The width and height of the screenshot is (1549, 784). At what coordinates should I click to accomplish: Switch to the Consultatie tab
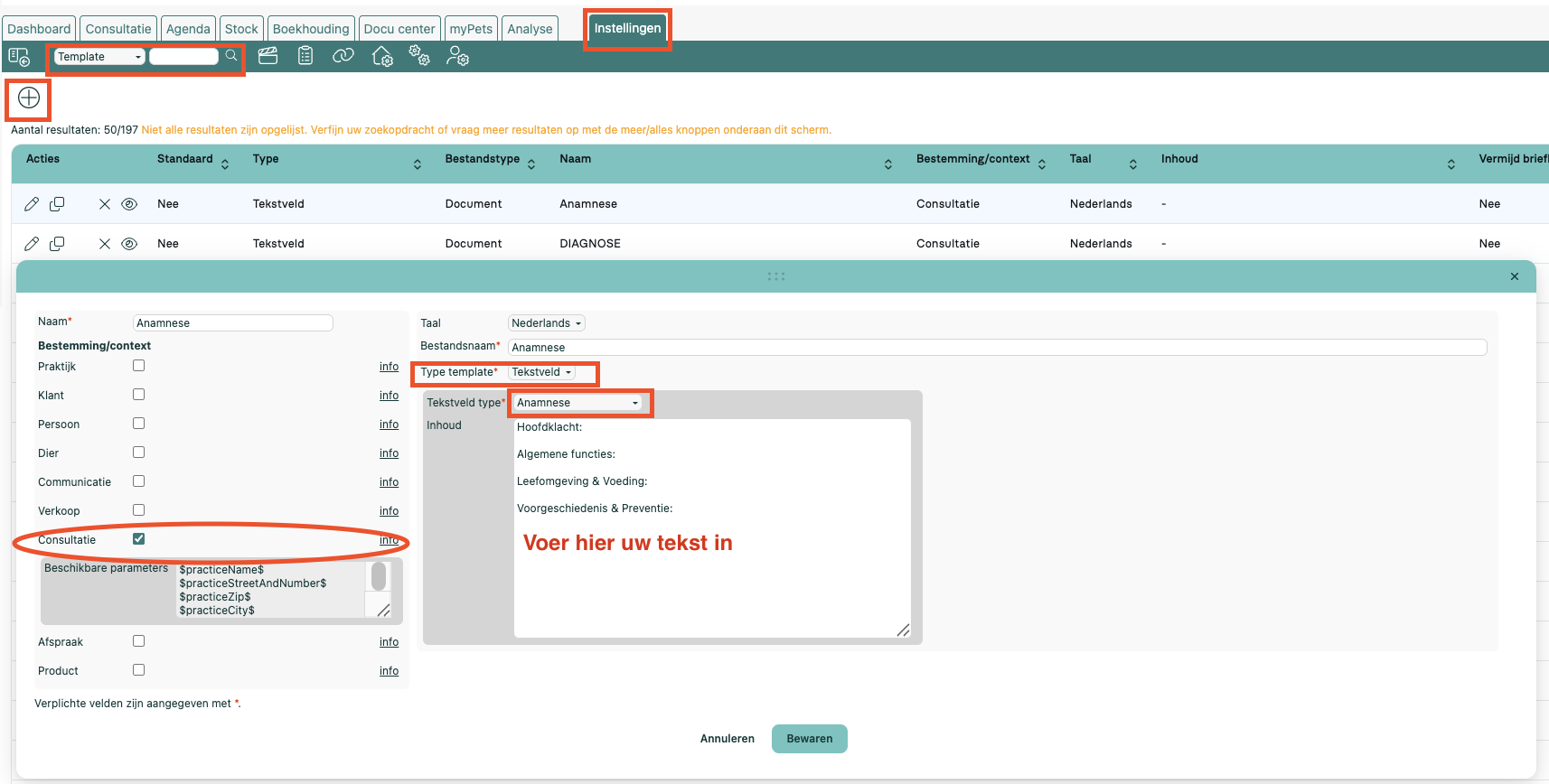[x=118, y=29]
